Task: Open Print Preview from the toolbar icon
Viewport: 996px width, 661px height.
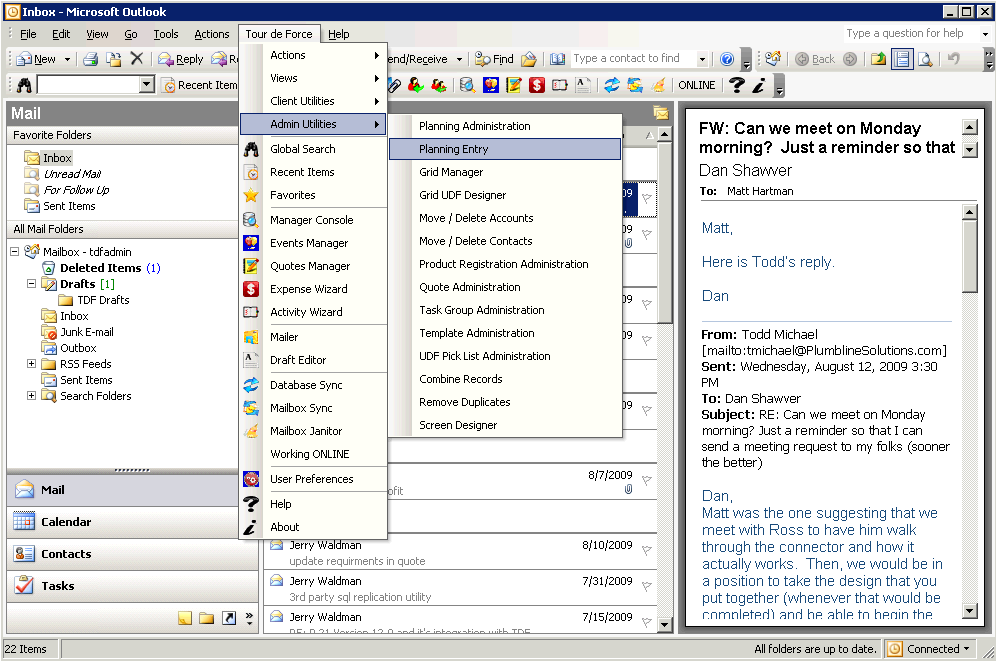Action: (925, 59)
